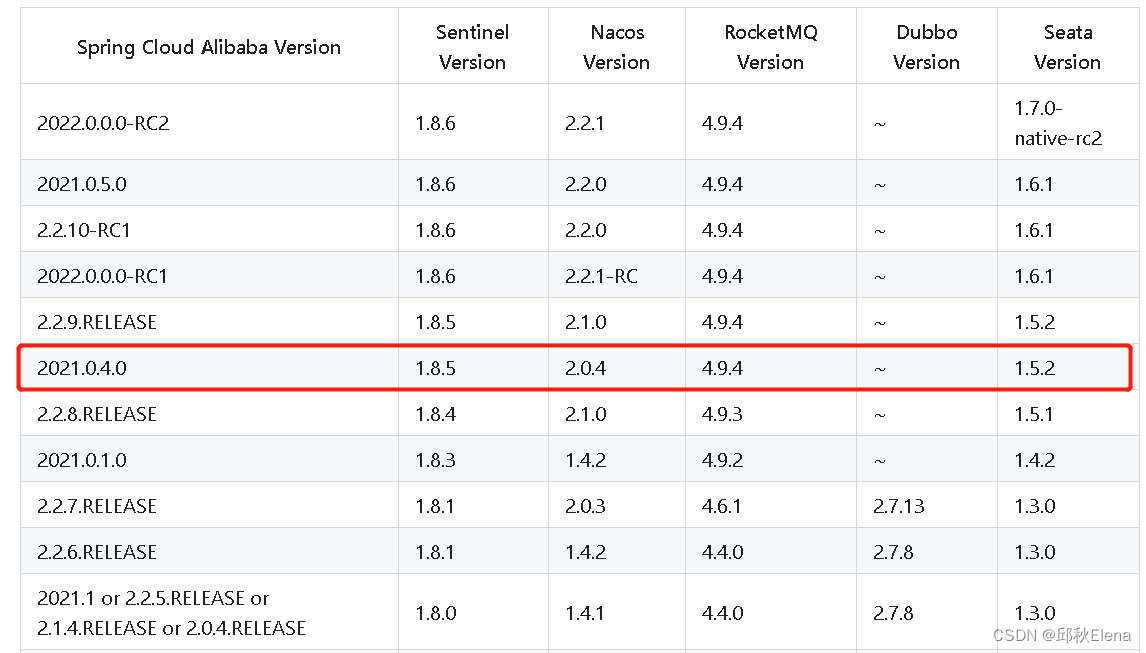Click Seata "1.6.1" in 2.2.10-RC1 row
This screenshot has height=653, width=1146.
tap(1033, 230)
